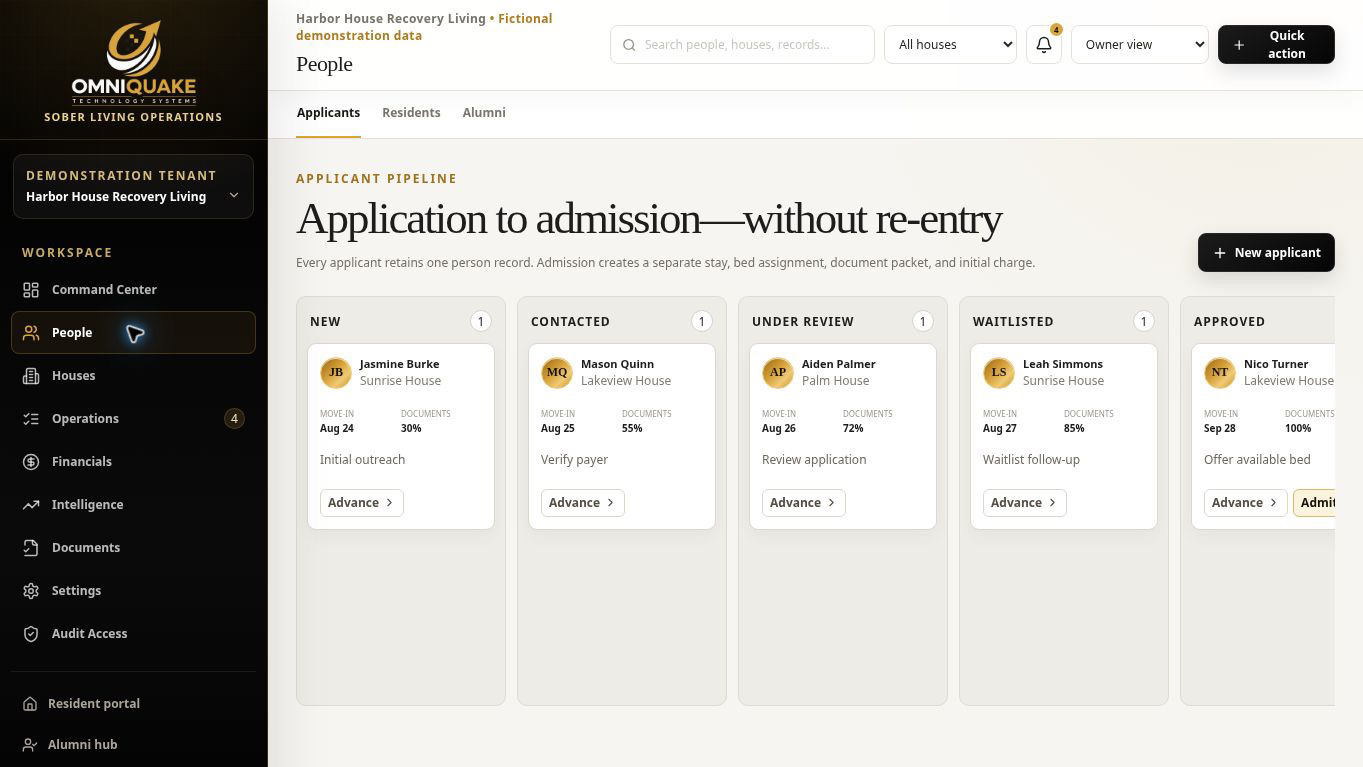Click the Quick action button
Screen dimensions: 1363x767
(x=1276, y=44)
